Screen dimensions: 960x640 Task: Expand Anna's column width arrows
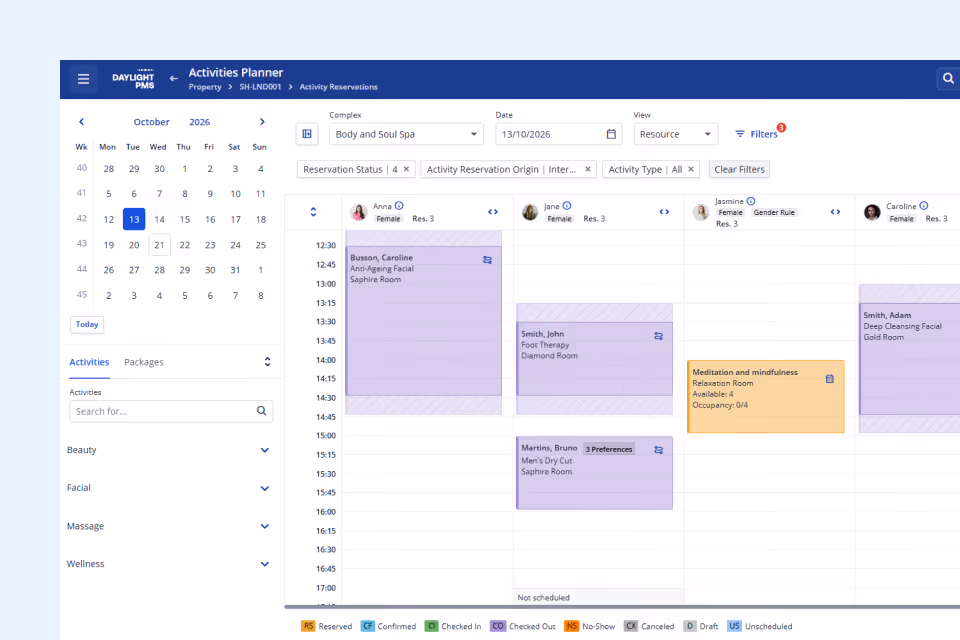tap(493, 212)
